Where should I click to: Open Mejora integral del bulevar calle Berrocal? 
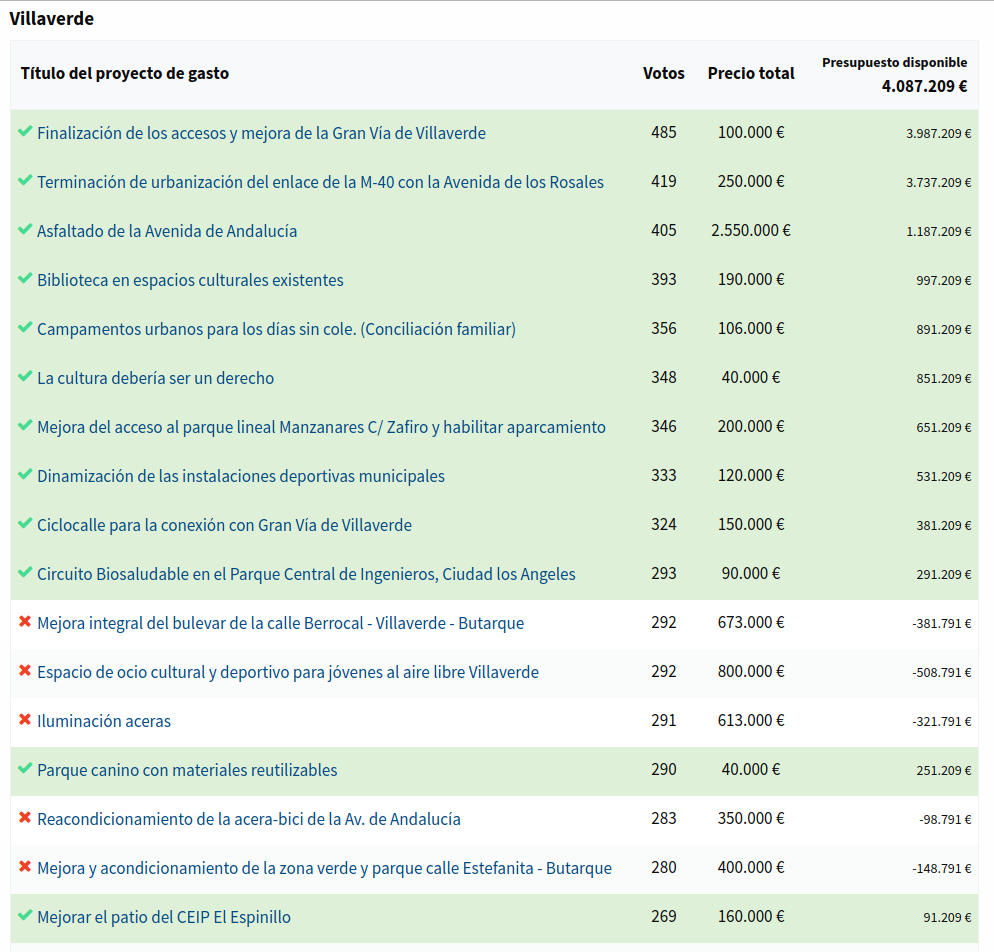coord(280,623)
